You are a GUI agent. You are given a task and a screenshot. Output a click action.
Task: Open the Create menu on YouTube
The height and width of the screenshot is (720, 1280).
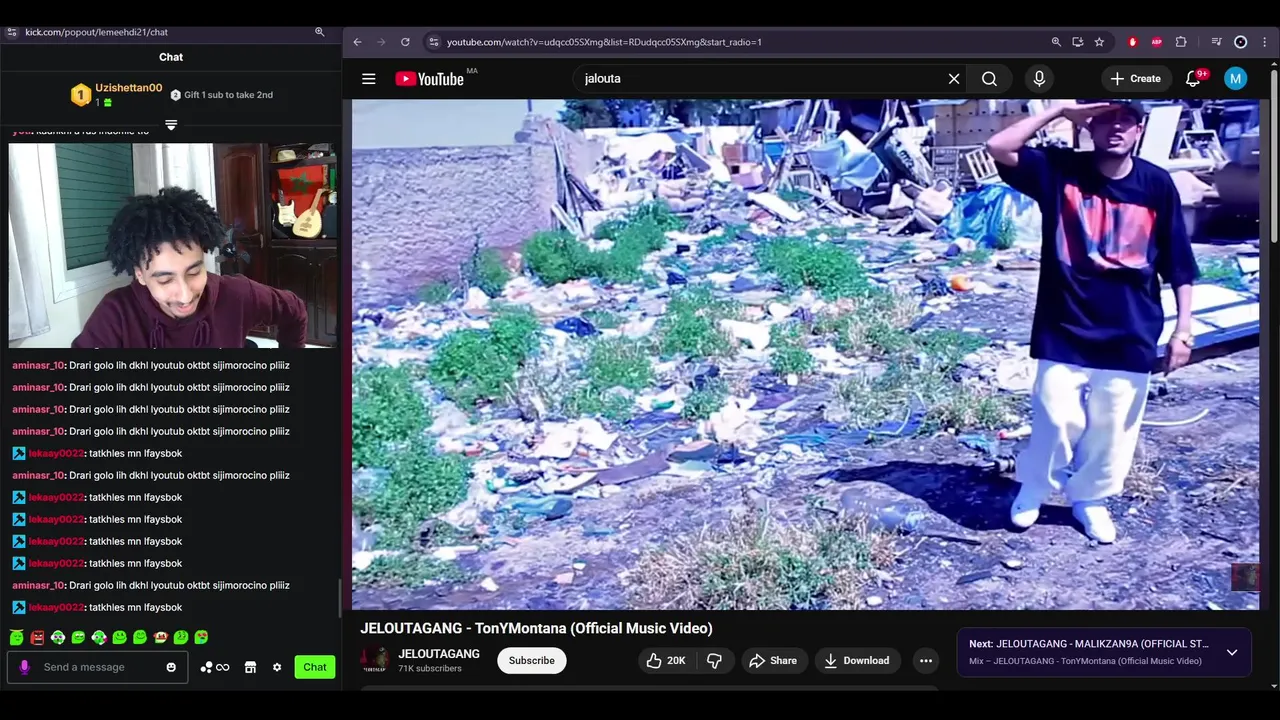(1136, 79)
